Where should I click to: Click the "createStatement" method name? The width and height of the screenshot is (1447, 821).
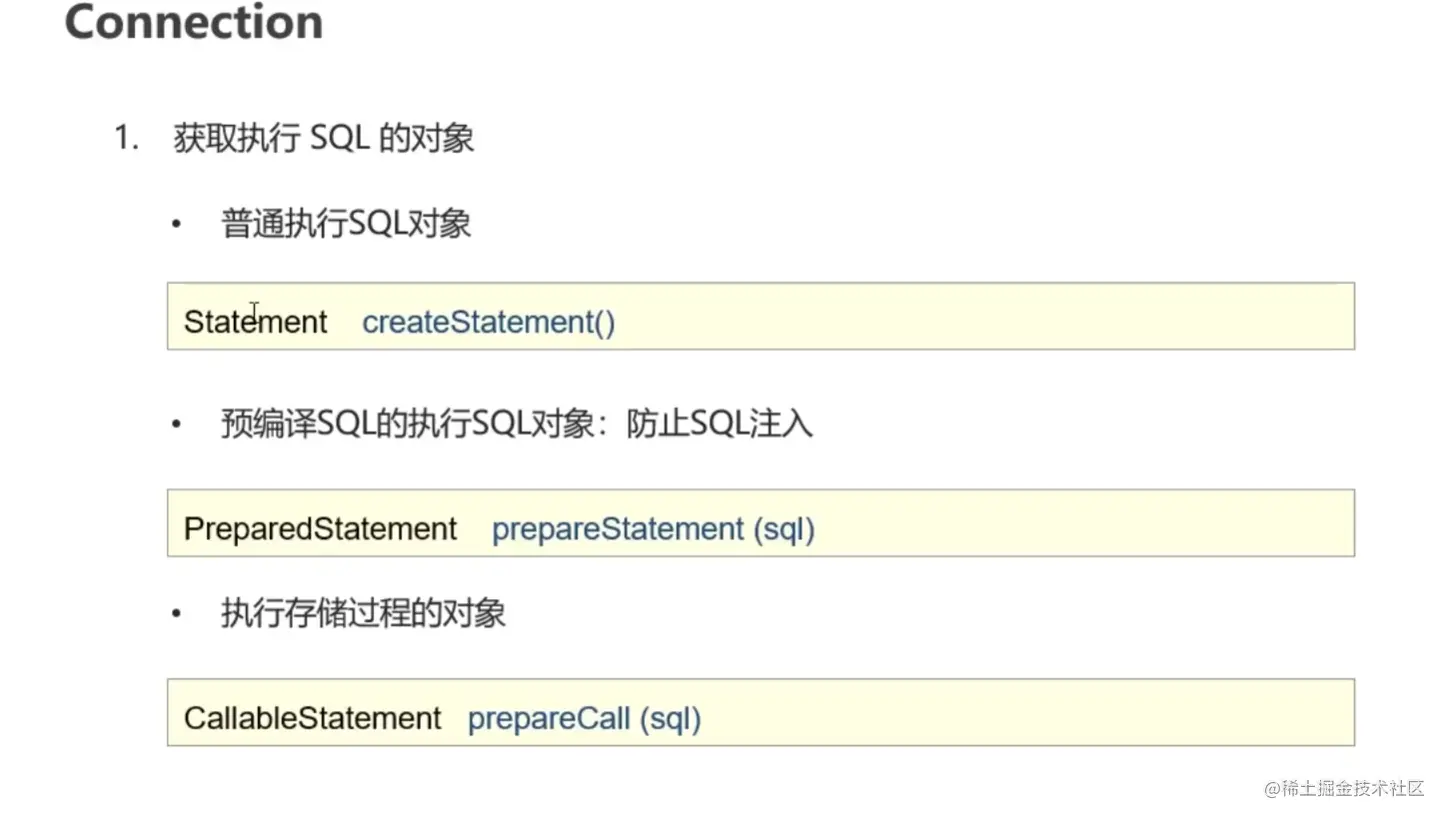click(476, 322)
